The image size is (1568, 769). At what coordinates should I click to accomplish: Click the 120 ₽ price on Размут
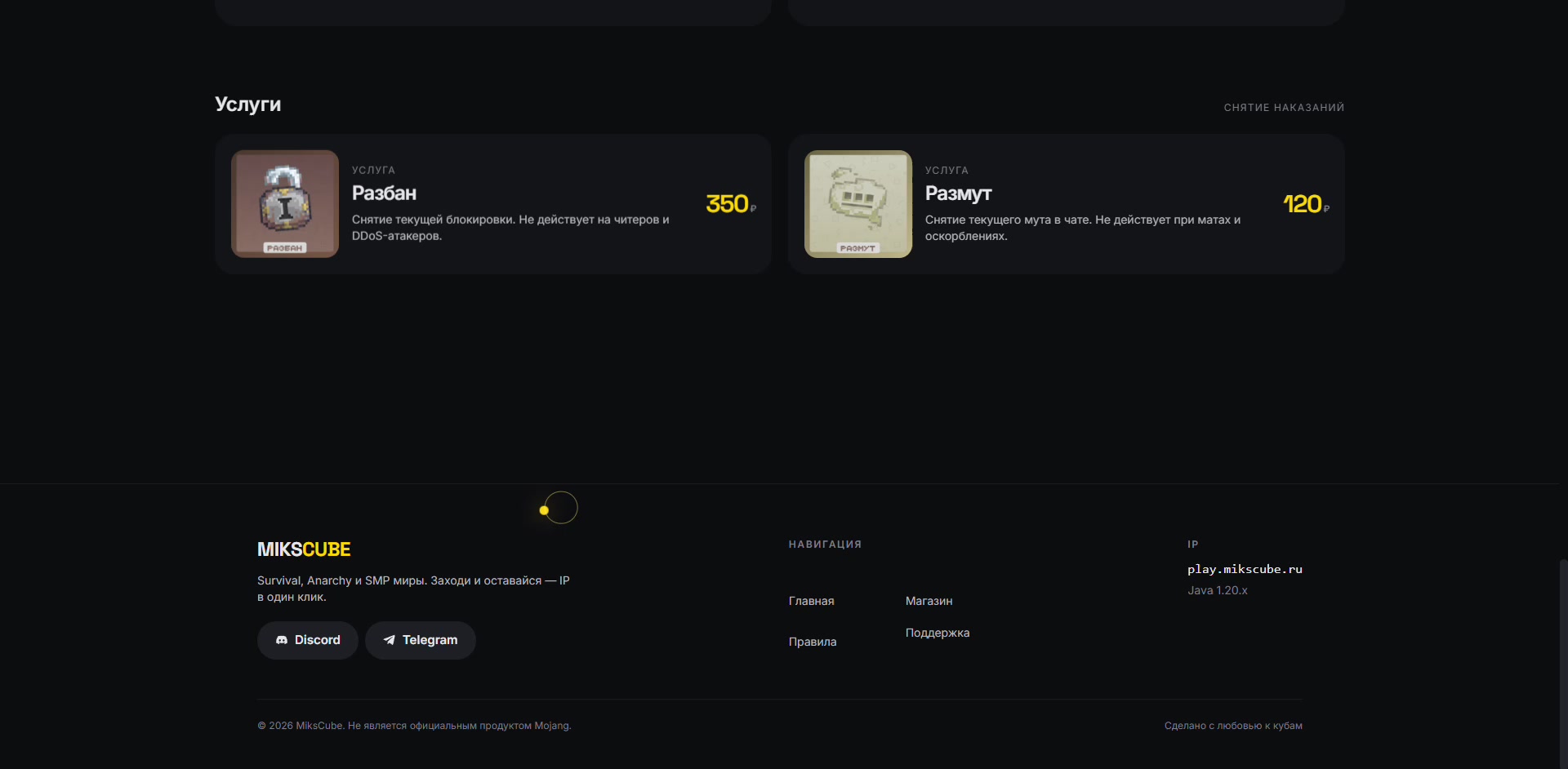click(1306, 204)
